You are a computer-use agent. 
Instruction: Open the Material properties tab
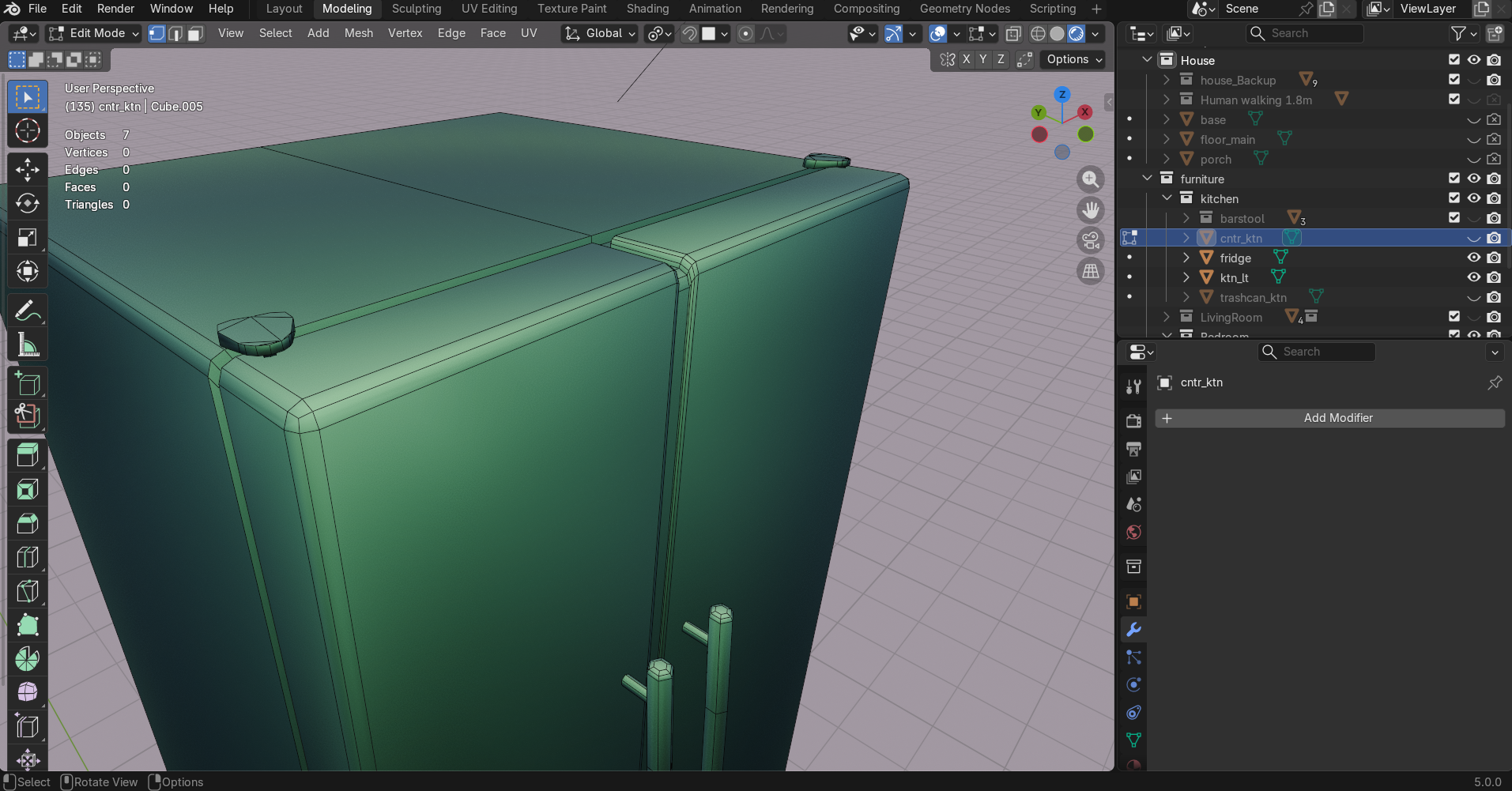(1133, 765)
